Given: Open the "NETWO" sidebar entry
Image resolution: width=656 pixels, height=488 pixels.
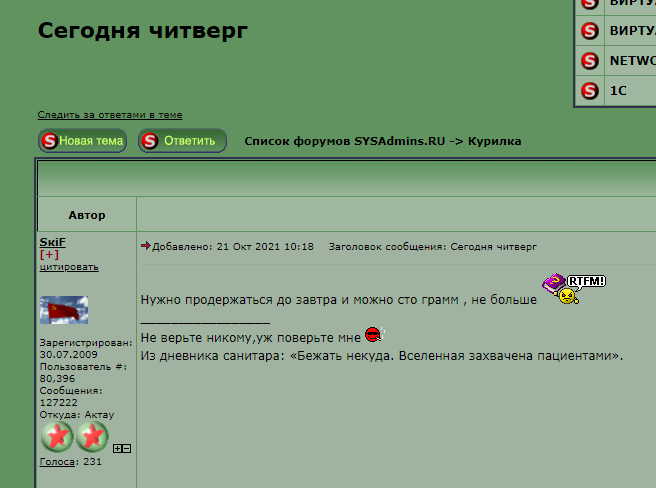Looking at the screenshot, I should [633, 61].
